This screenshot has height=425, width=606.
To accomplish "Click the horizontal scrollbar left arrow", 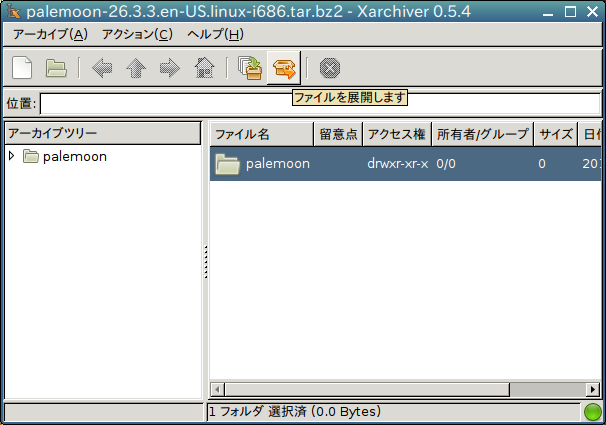I will click(x=218, y=389).
